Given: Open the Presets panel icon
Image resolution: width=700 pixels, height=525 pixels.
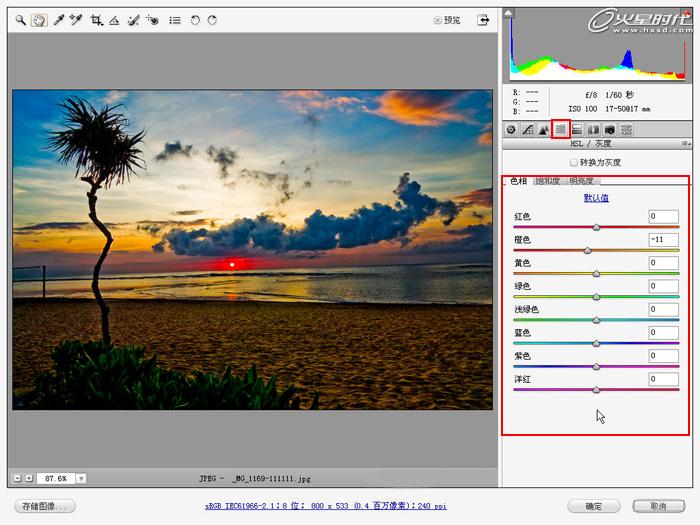Looking at the screenshot, I should 626,129.
